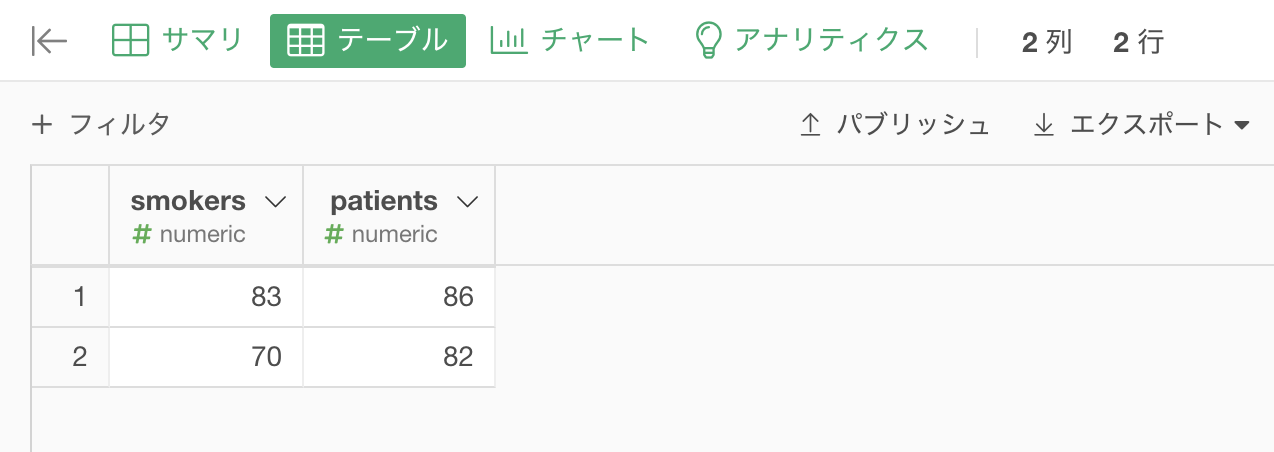Screen dimensions: 1274x452
Task: Expand the smokers column menu chevron
Action: click(275, 202)
